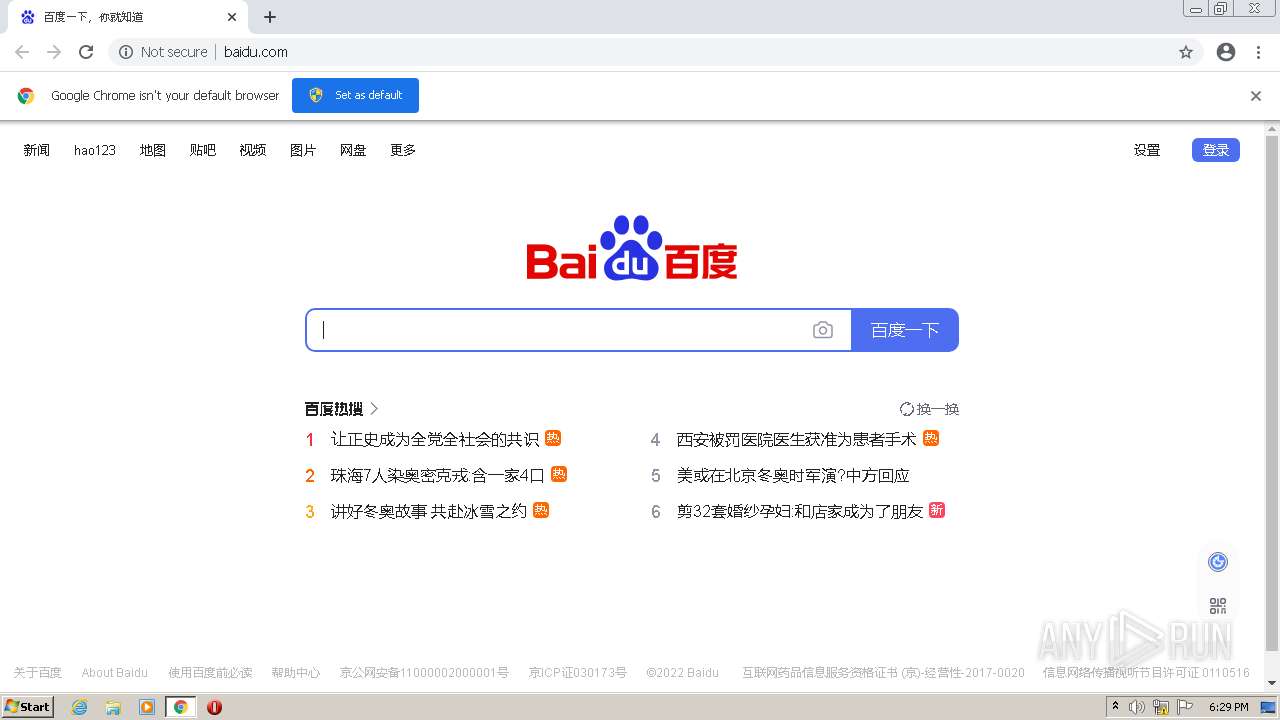Viewport: 1280px width, 720px height.
Task: Reload the page with refresh icon
Action: (x=86, y=52)
